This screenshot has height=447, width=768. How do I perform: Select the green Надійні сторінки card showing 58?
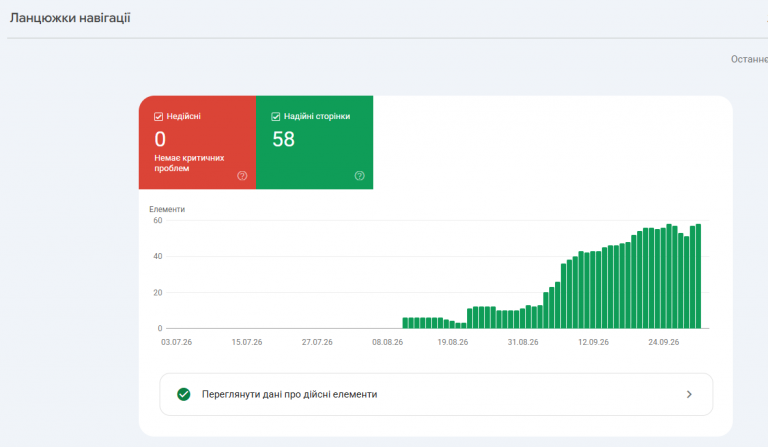tap(314, 142)
